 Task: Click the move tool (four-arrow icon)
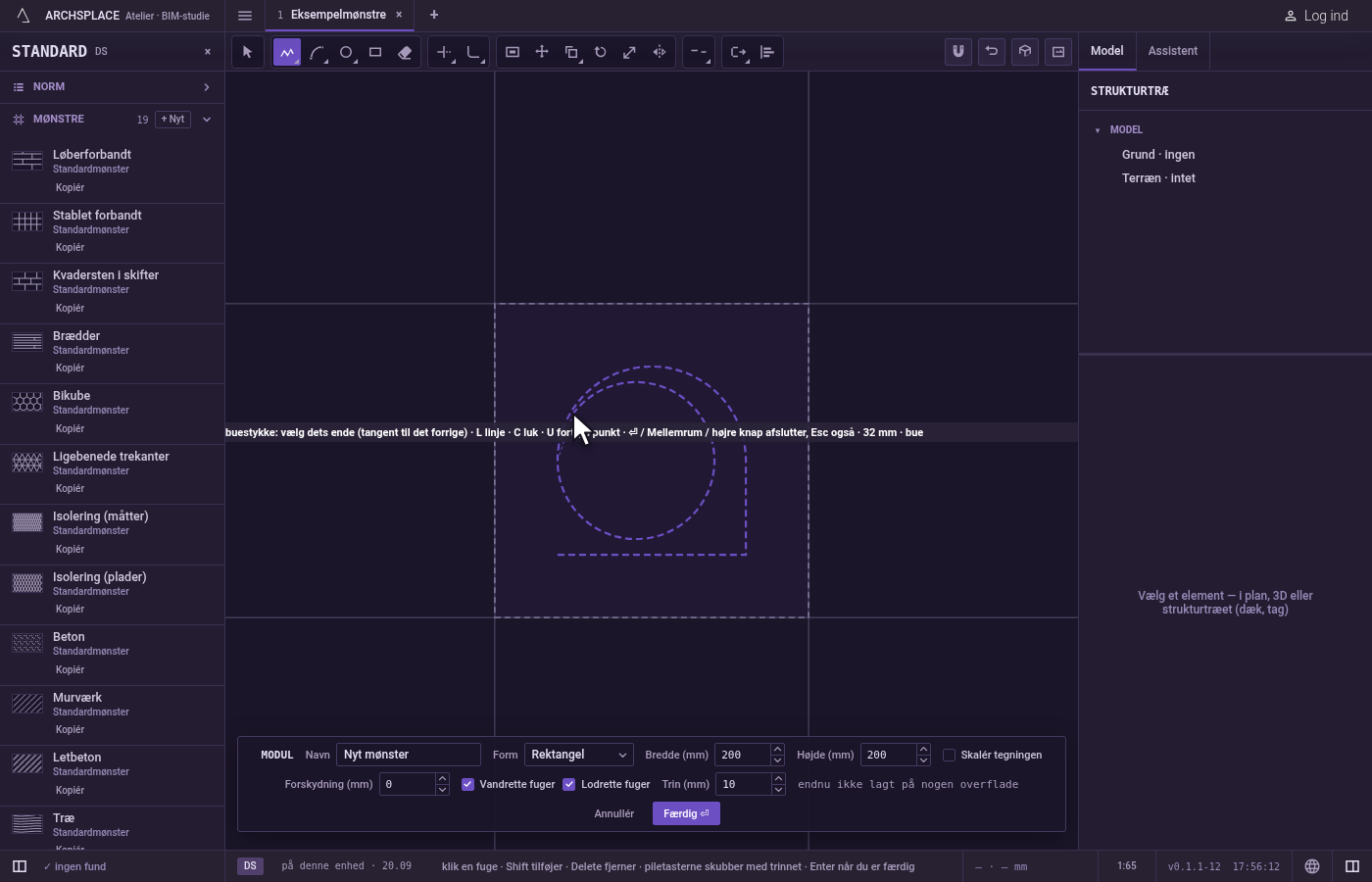[x=542, y=52]
